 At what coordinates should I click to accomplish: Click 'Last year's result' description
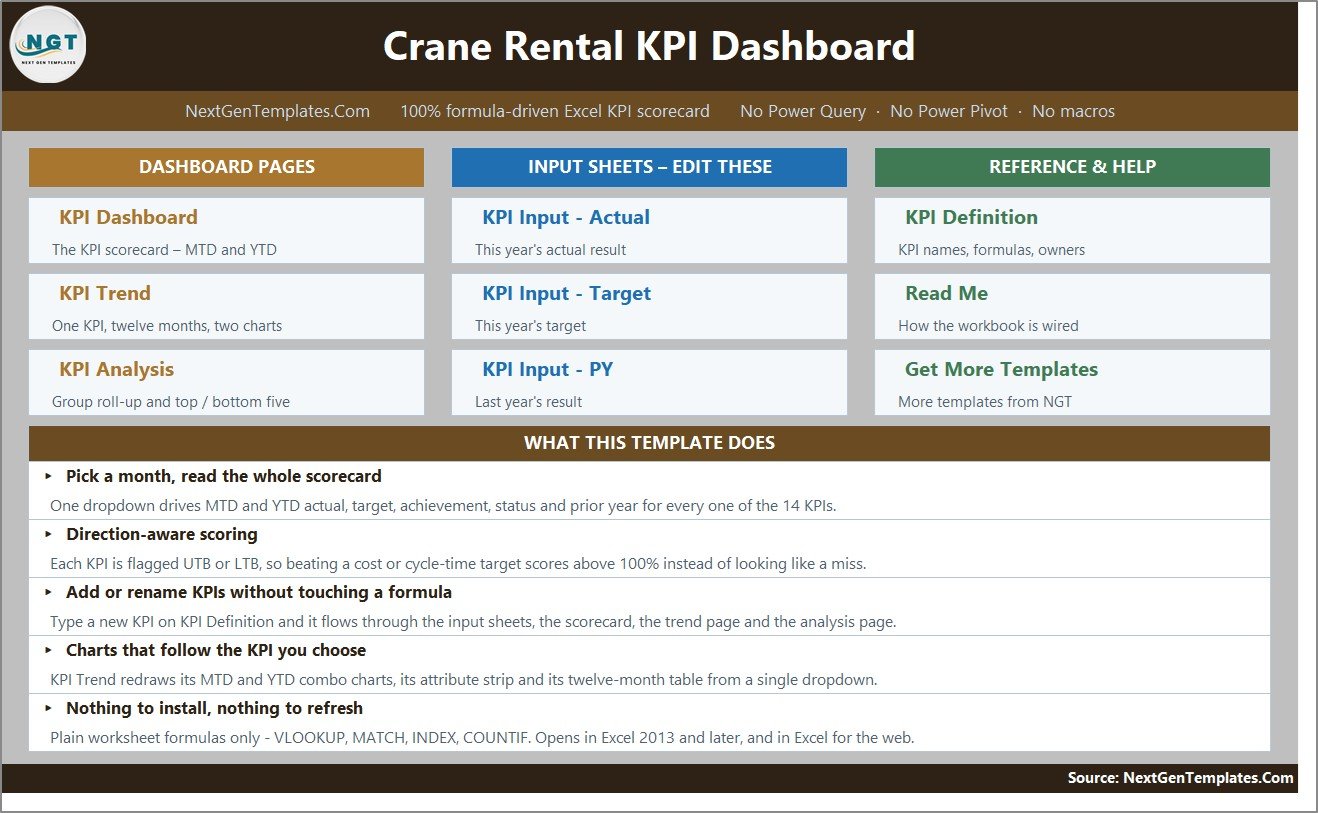pyautogui.click(x=528, y=402)
